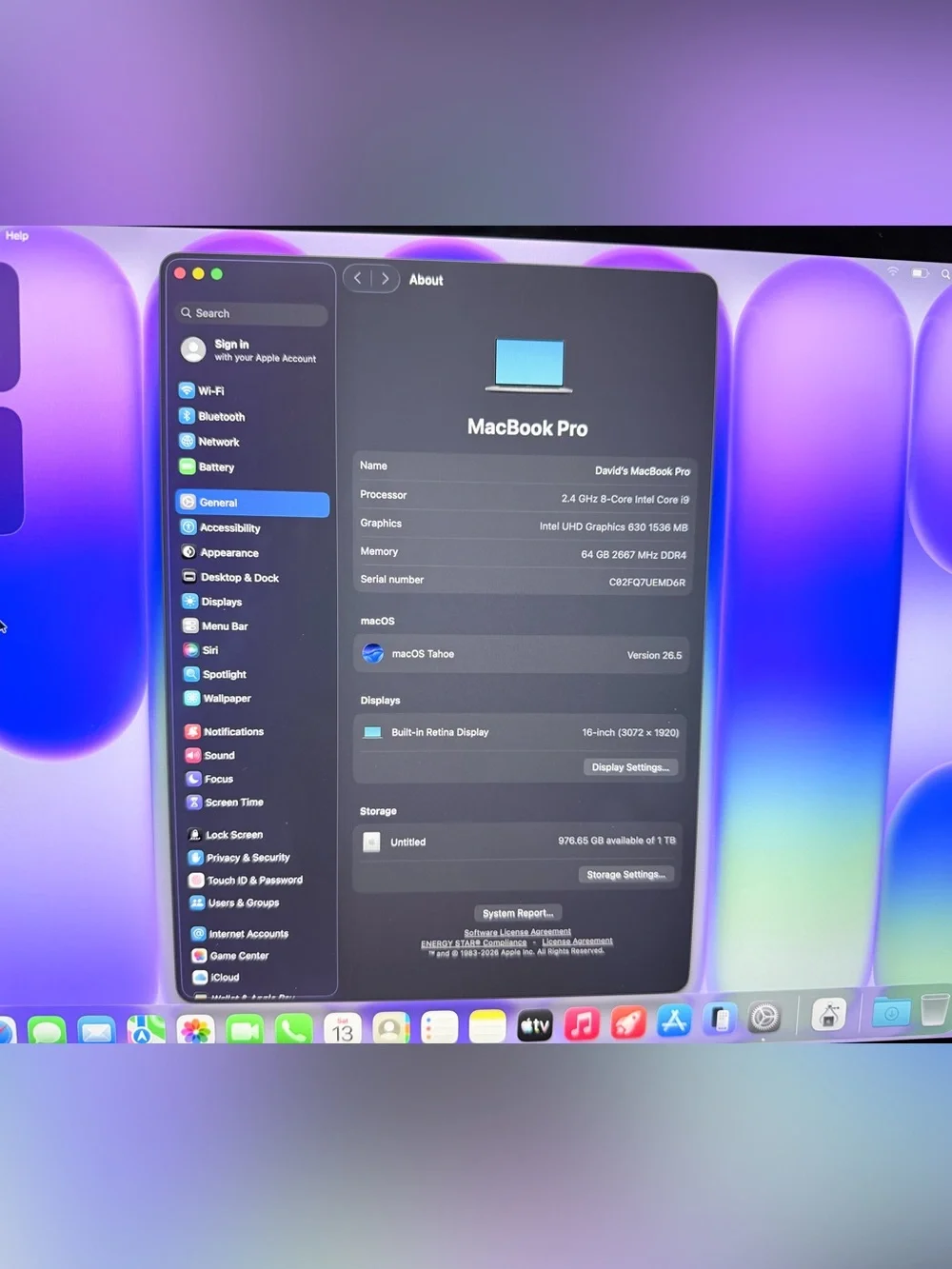The width and height of the screenshot is (952, 1269).
Task: Select iCloud in the sidebar
Action: (217, 978)
